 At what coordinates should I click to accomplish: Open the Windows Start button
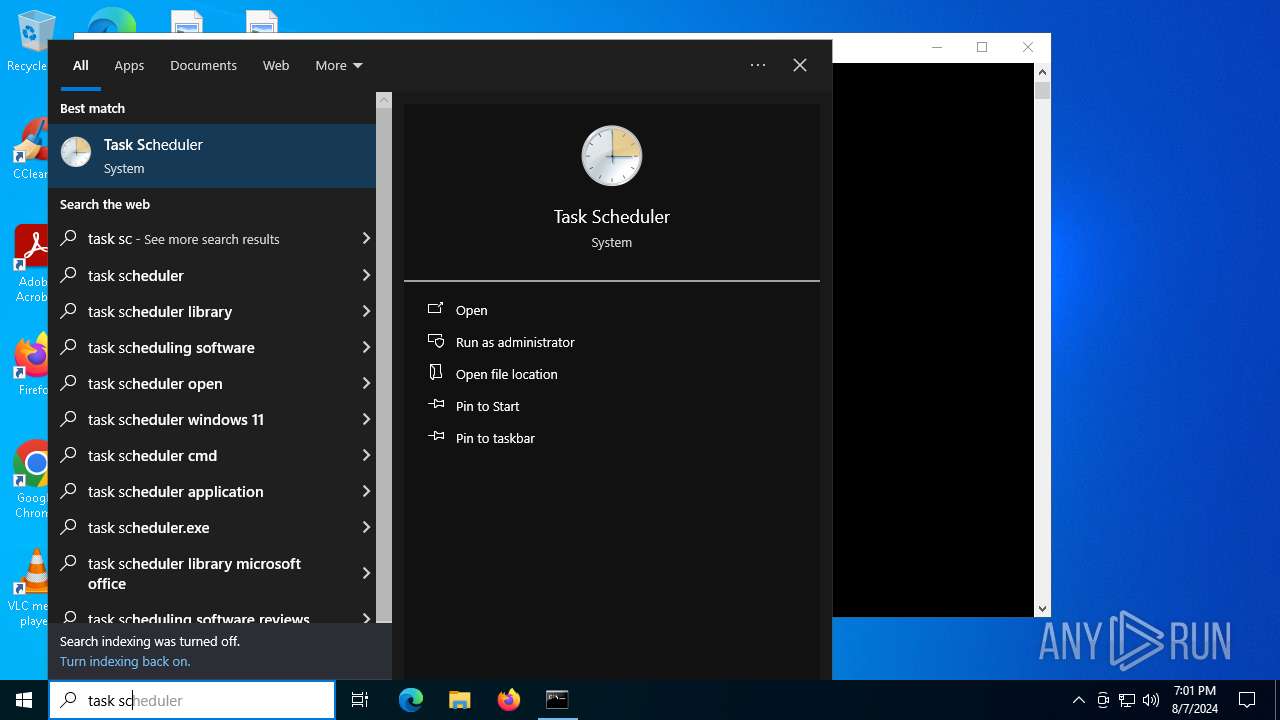click(x=24, y=700)
